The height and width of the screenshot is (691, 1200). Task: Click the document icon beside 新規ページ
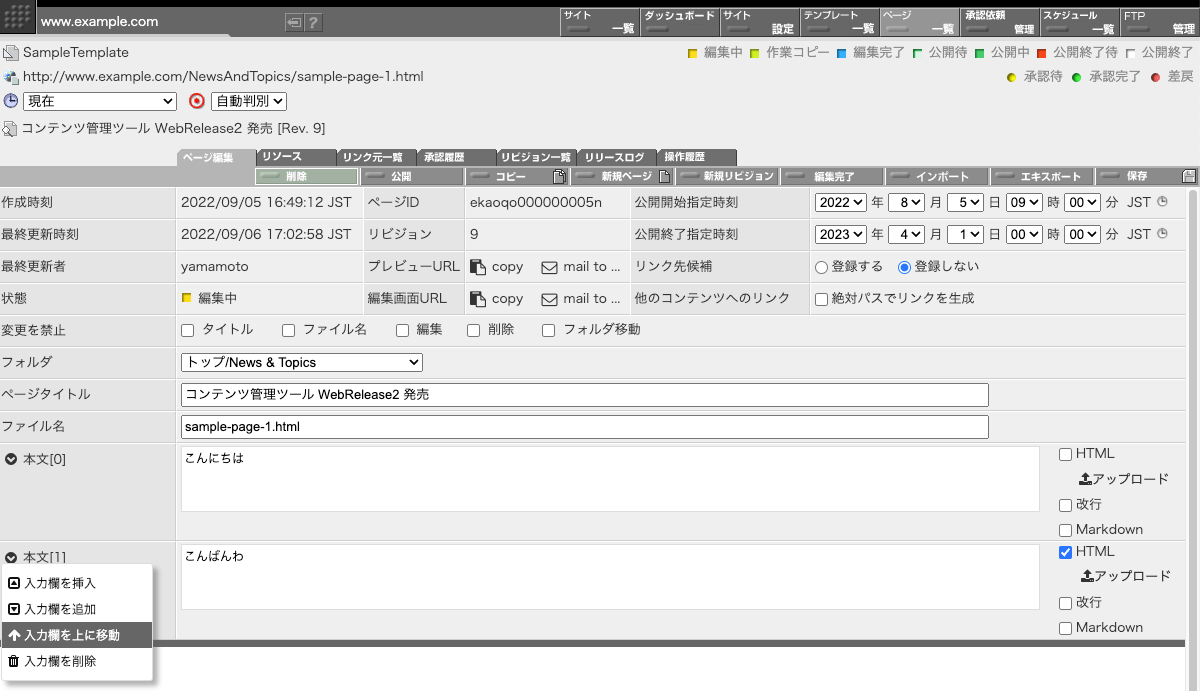[x=663, y=175]
